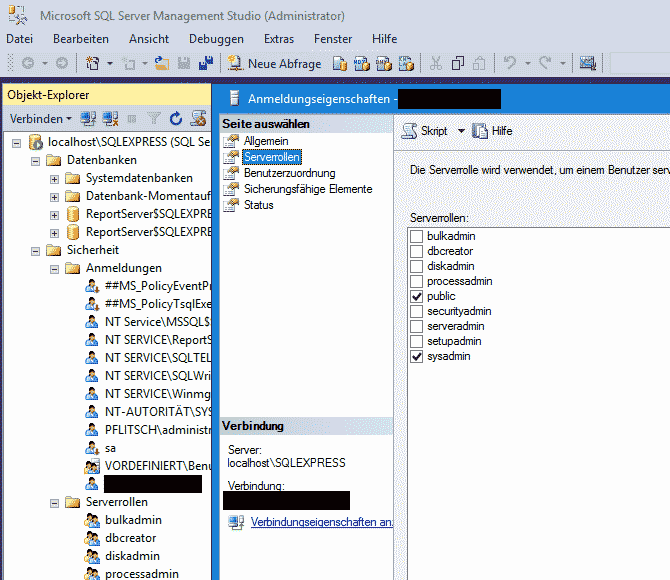Click the Database Engine Query icon
This screenshot has height=580, width=670.
[x=340, y=64]
